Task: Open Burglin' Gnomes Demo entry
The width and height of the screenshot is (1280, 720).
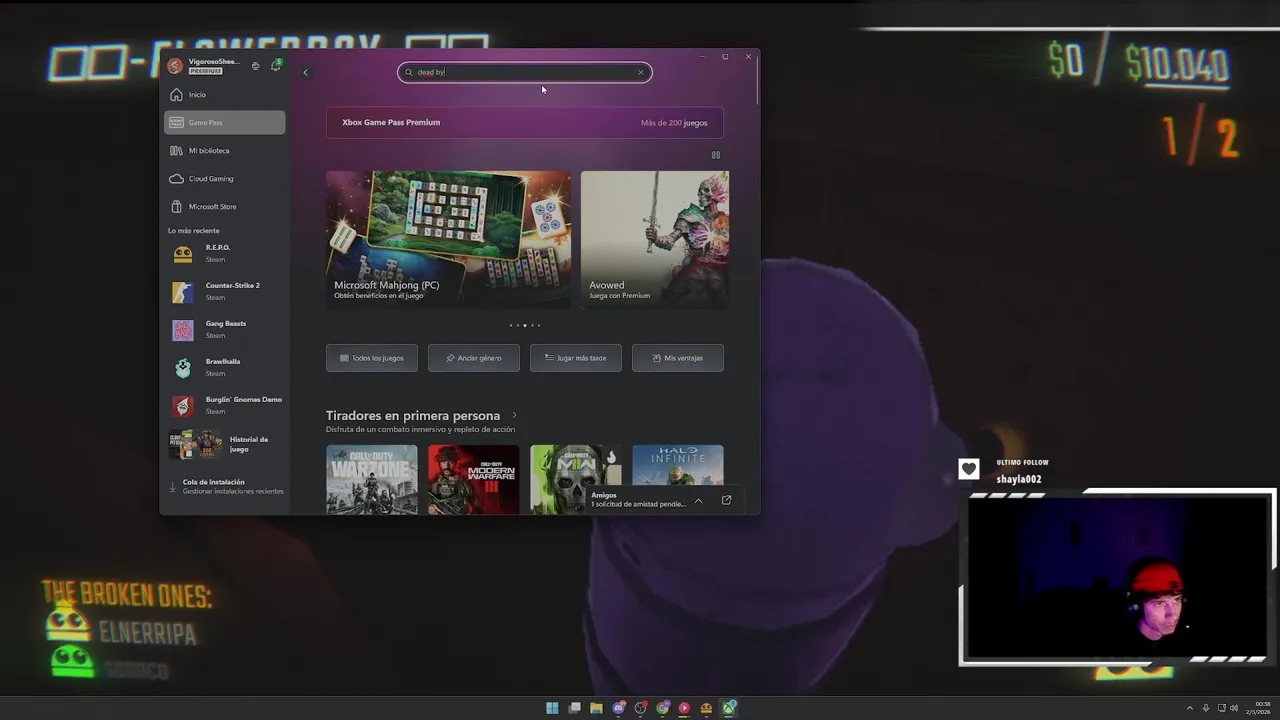Action: tap(225, 405)
